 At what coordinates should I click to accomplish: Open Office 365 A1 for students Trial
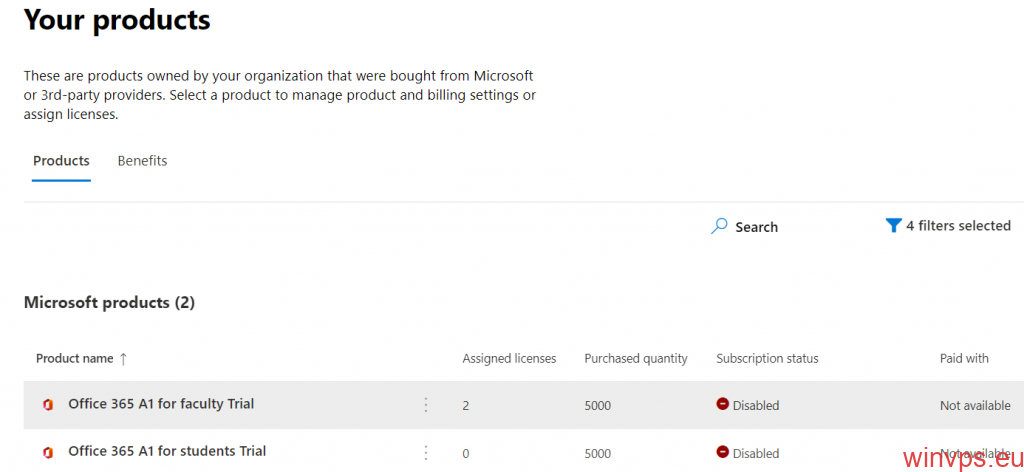167,451
